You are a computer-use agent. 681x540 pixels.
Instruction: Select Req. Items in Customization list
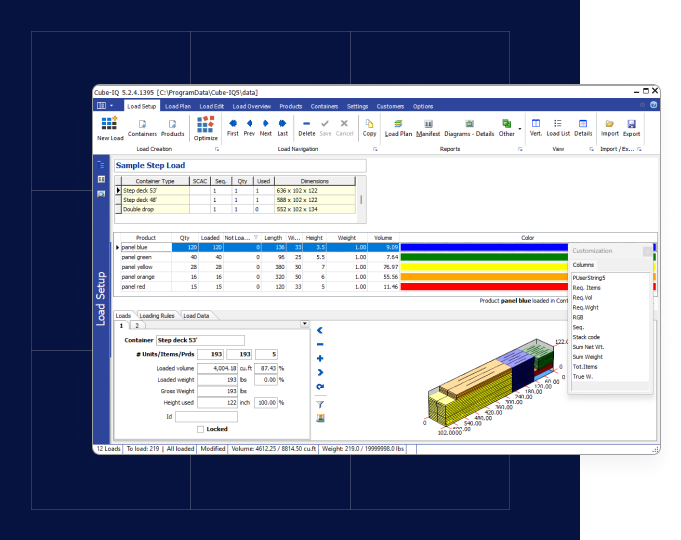tap(586, 288)
